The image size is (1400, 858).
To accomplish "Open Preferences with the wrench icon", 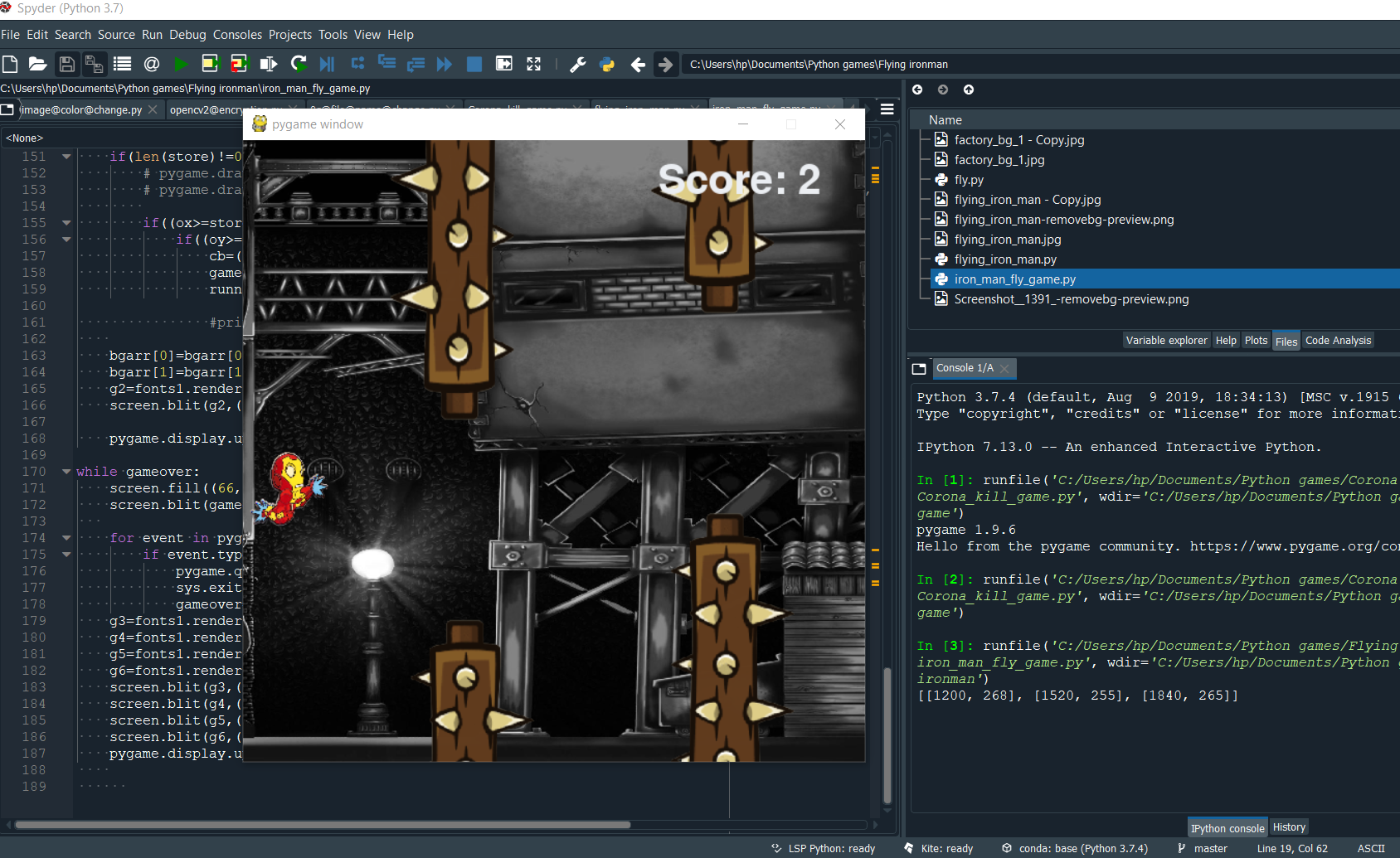I will pos(578,64).
